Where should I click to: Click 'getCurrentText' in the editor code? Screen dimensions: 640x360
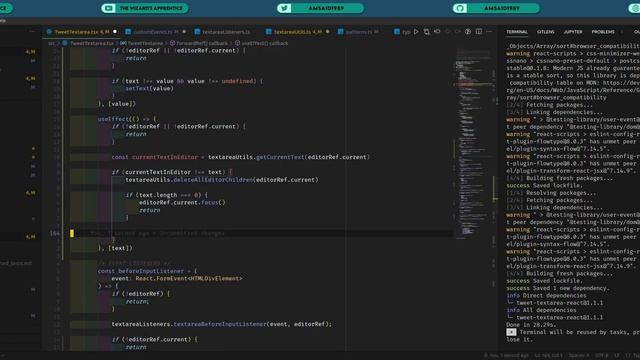280,157
